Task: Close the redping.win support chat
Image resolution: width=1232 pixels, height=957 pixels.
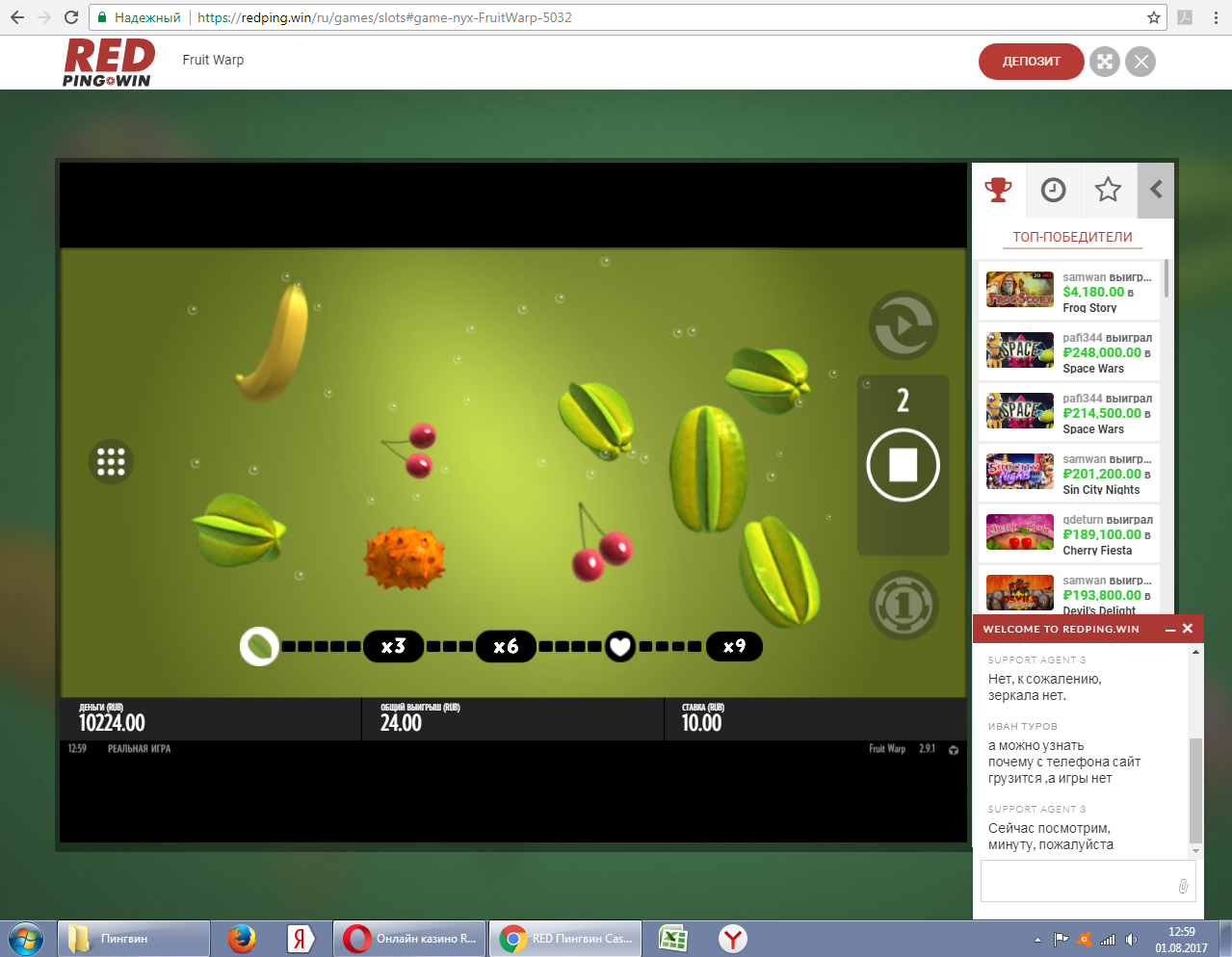Action: pos(1188,629)
